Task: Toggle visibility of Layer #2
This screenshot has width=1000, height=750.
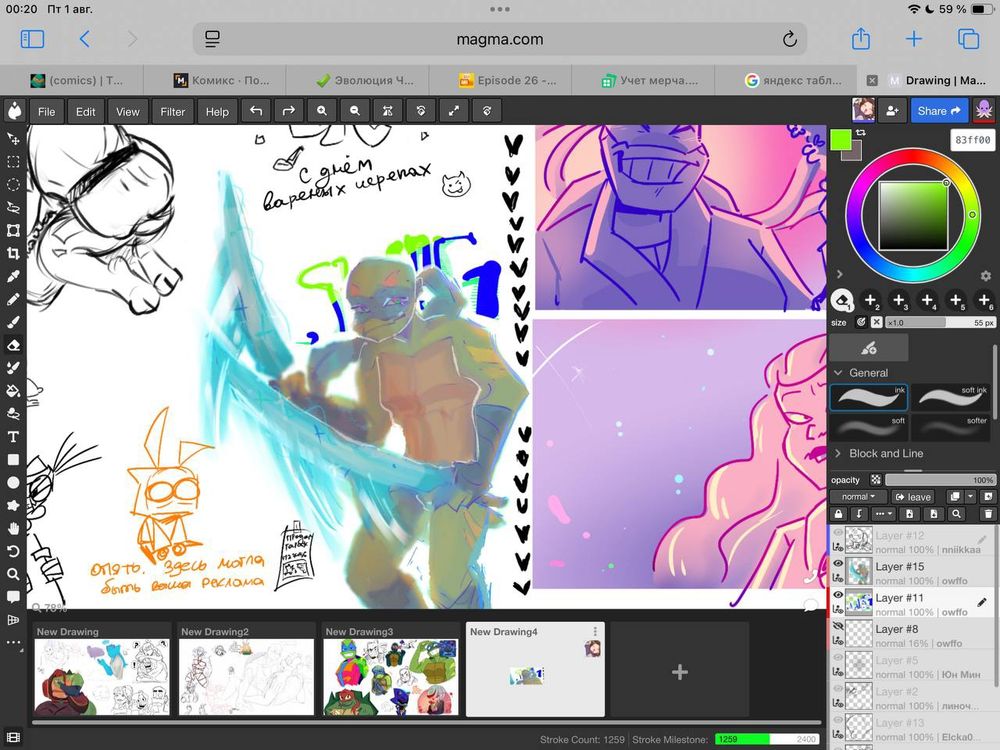Action: pos(838,688)
